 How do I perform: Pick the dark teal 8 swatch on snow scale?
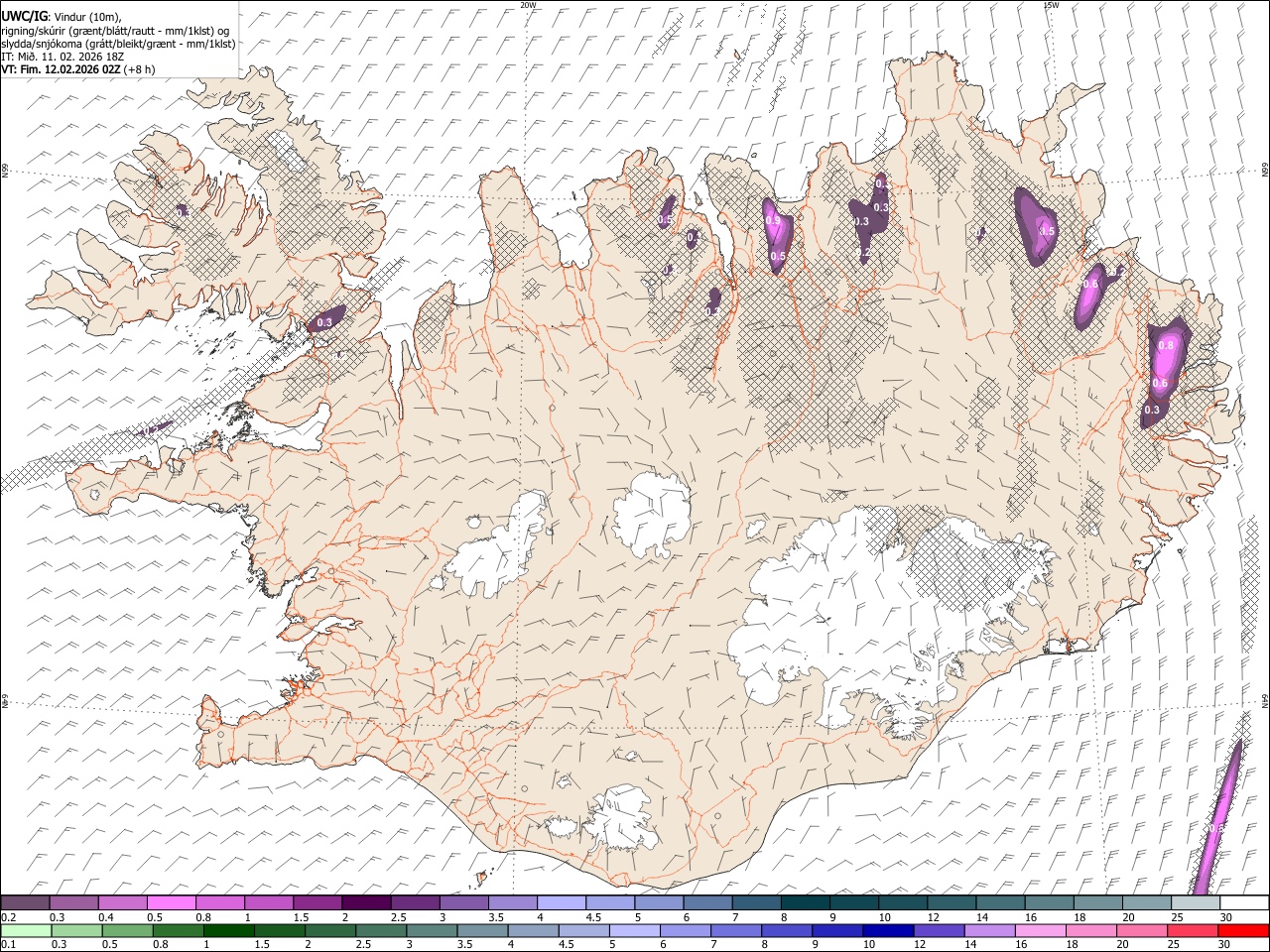tap(805, 902)
